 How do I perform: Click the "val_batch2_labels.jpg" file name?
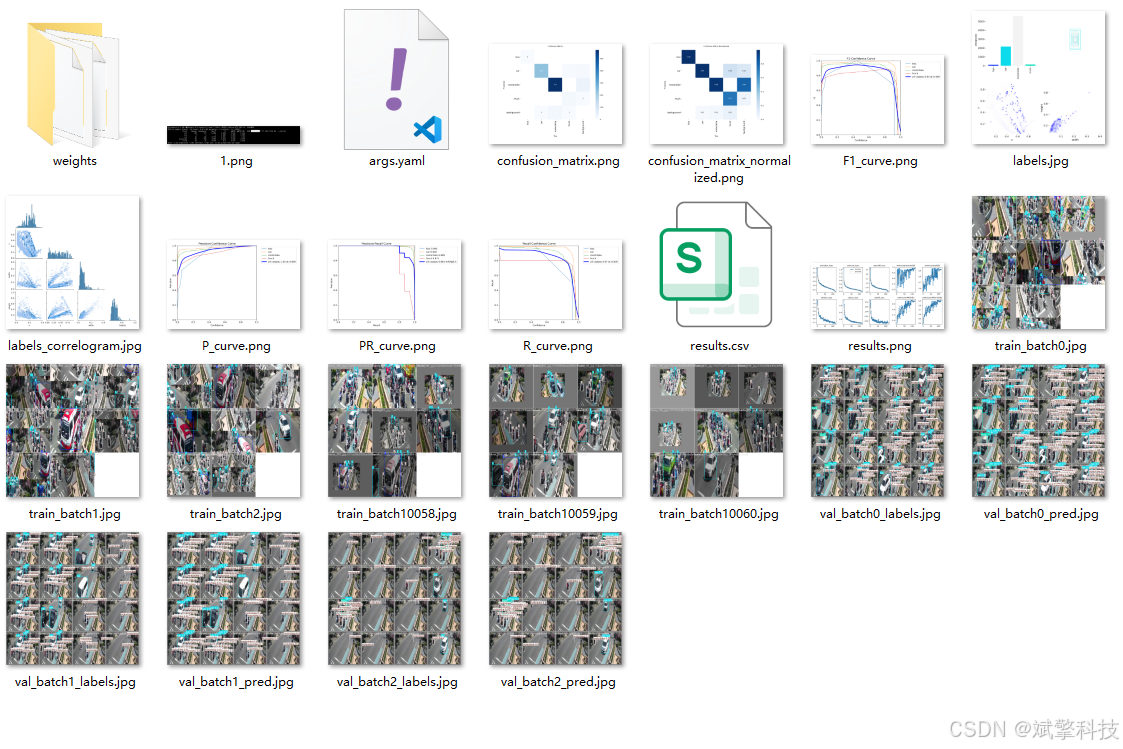click(x=397, y=682)
